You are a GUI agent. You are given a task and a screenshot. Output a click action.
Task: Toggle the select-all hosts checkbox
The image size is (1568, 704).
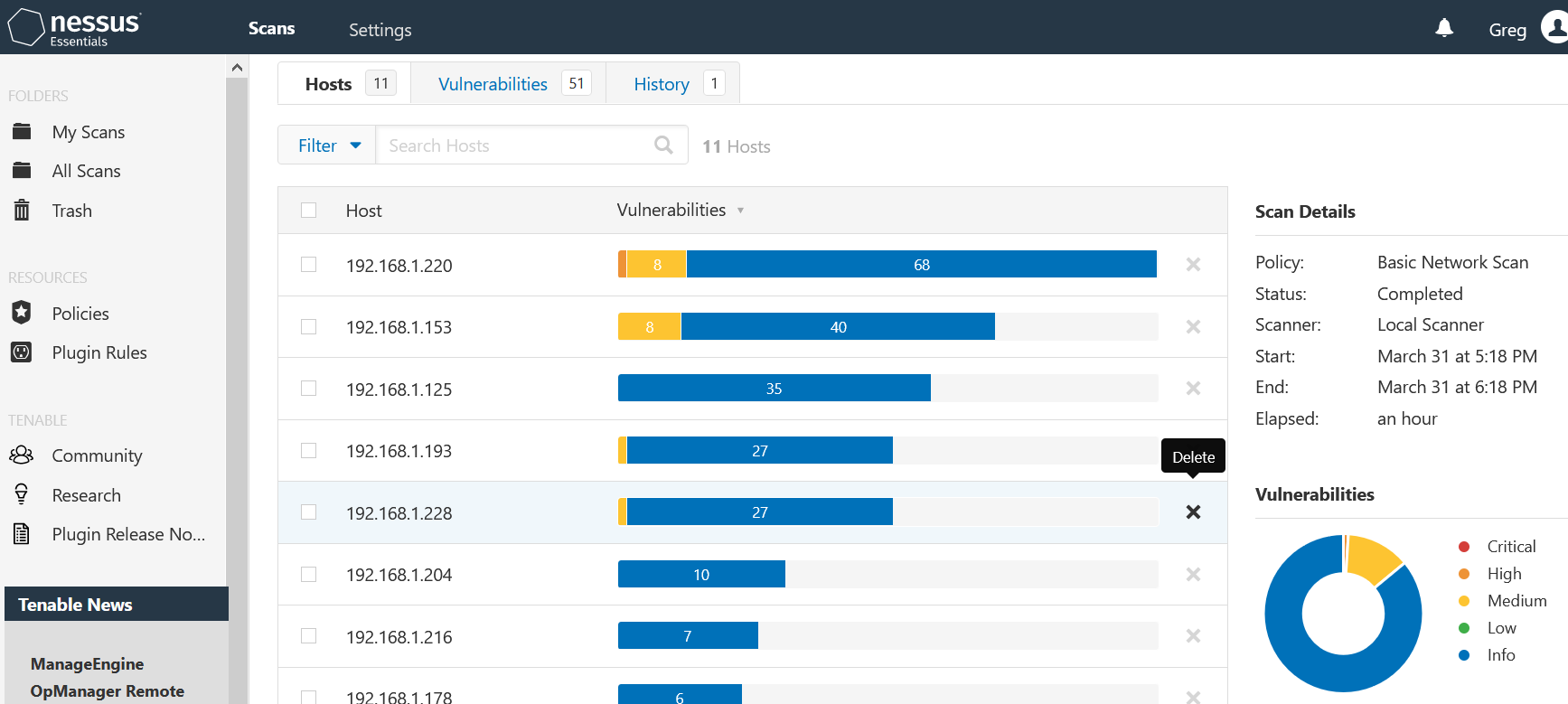click(x=309, y=211)
